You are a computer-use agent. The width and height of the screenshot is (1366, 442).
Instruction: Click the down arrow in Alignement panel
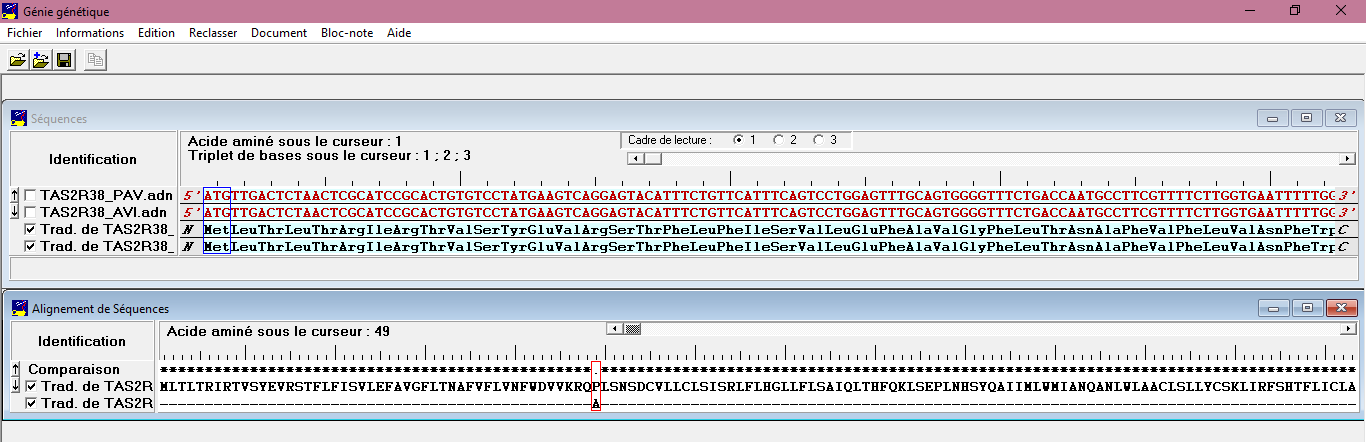coord(14,386)
